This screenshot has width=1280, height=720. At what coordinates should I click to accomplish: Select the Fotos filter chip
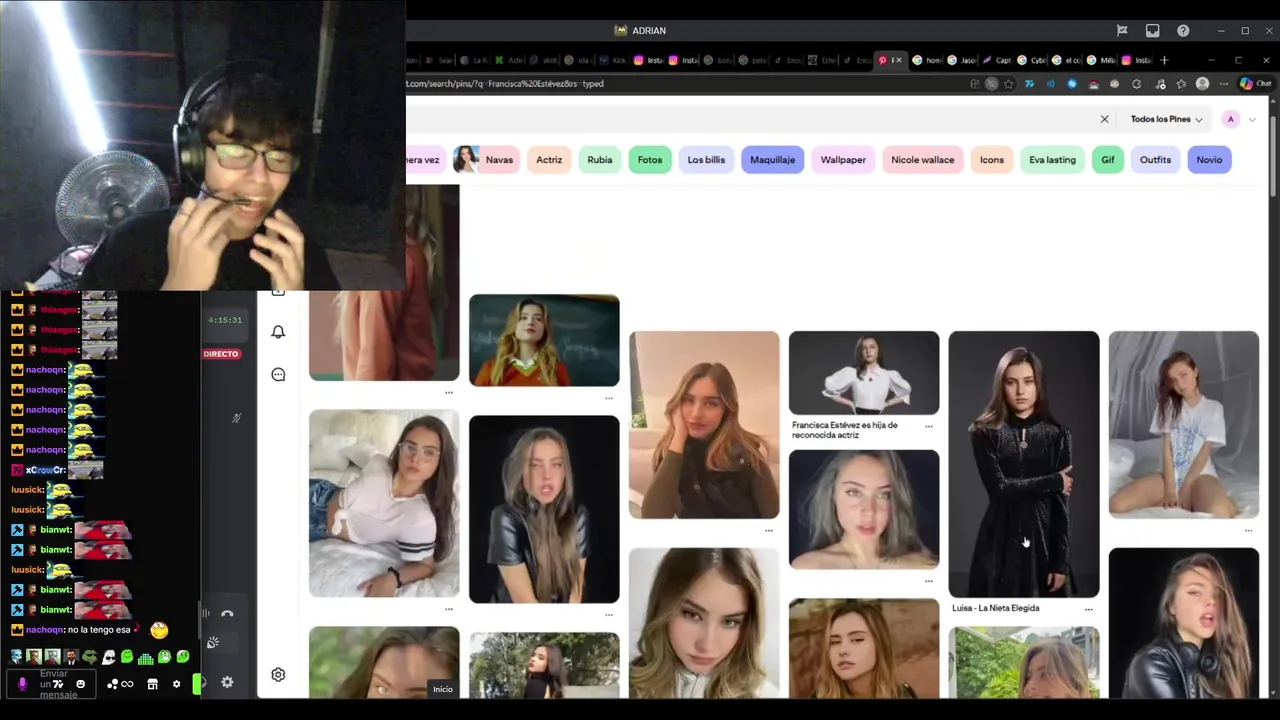point(650,160)
